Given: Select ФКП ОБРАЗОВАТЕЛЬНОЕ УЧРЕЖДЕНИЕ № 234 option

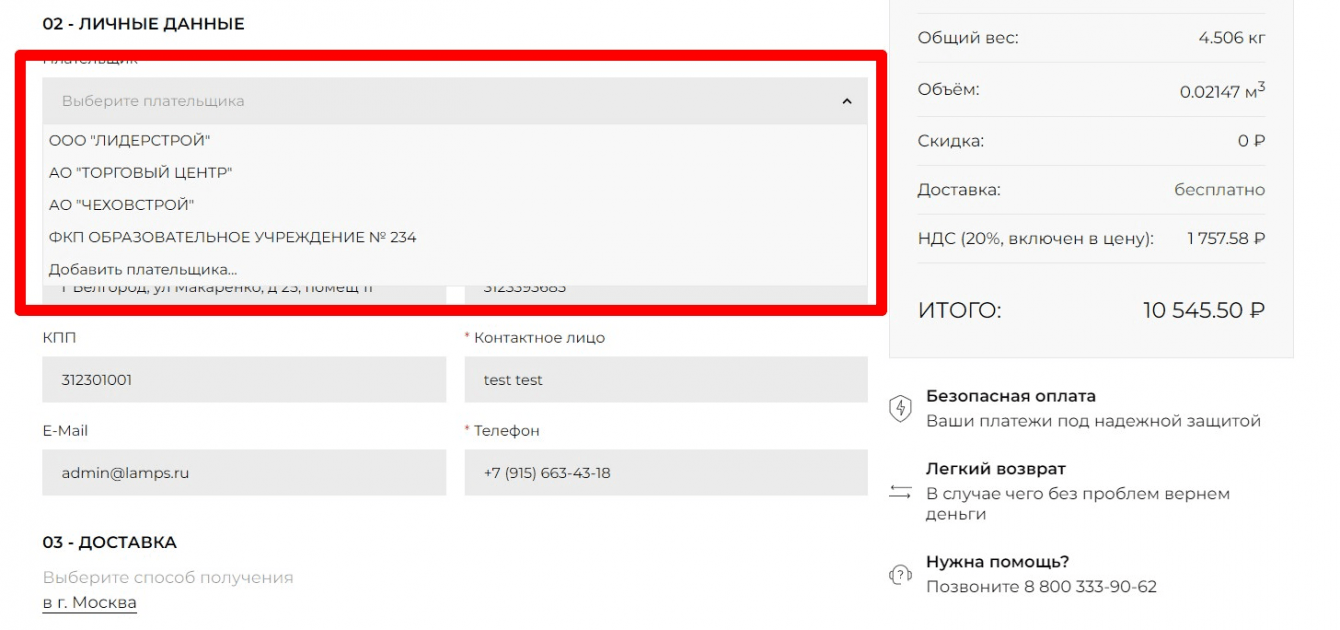Looking at the screenshot, I should (x=233, y=237).
